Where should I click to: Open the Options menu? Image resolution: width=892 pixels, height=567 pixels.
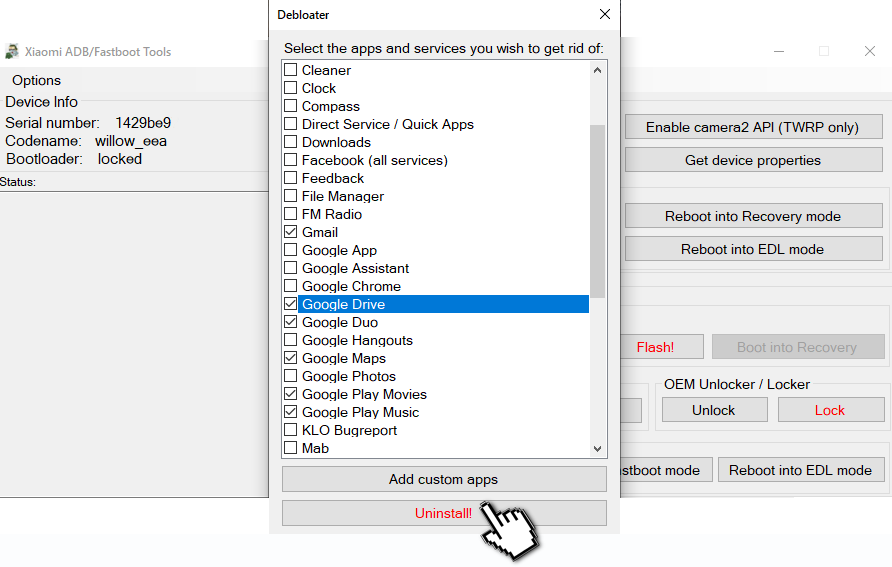(36, 80)
